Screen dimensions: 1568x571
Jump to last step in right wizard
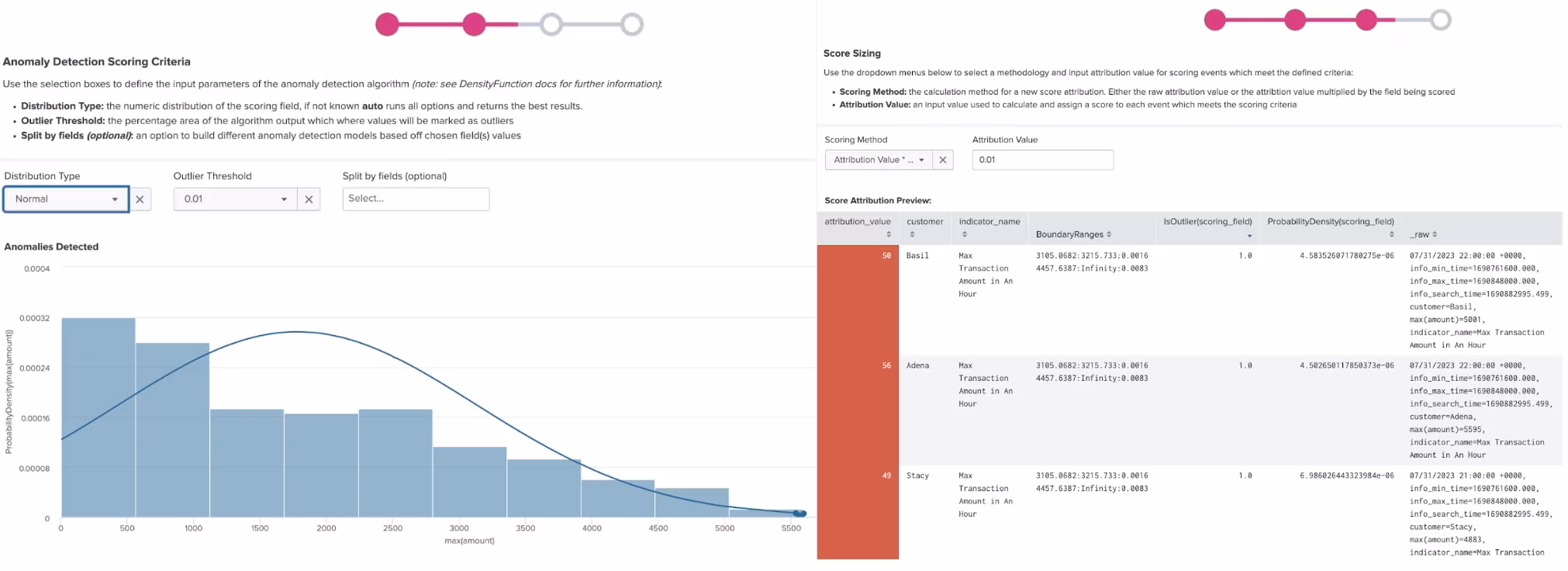point(1440,20)
